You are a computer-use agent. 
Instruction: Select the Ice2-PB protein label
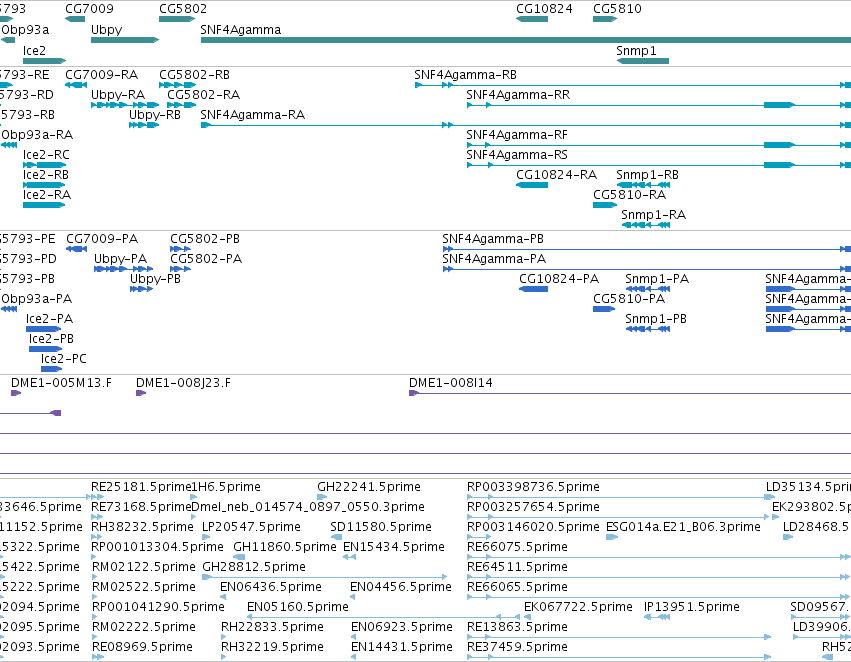[51, 339]
